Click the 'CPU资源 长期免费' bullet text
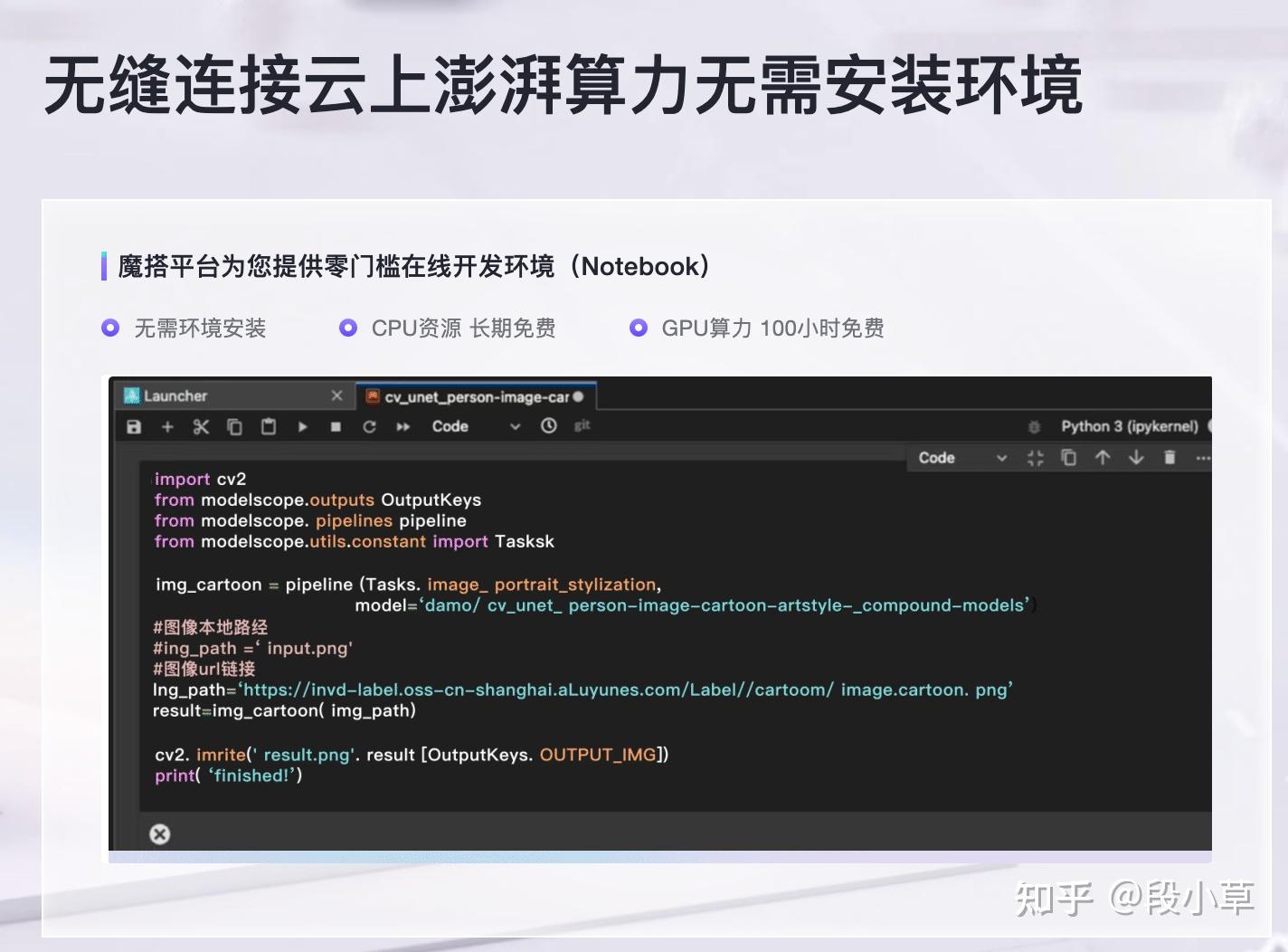 pyautogui.click(x=463, y=328)
